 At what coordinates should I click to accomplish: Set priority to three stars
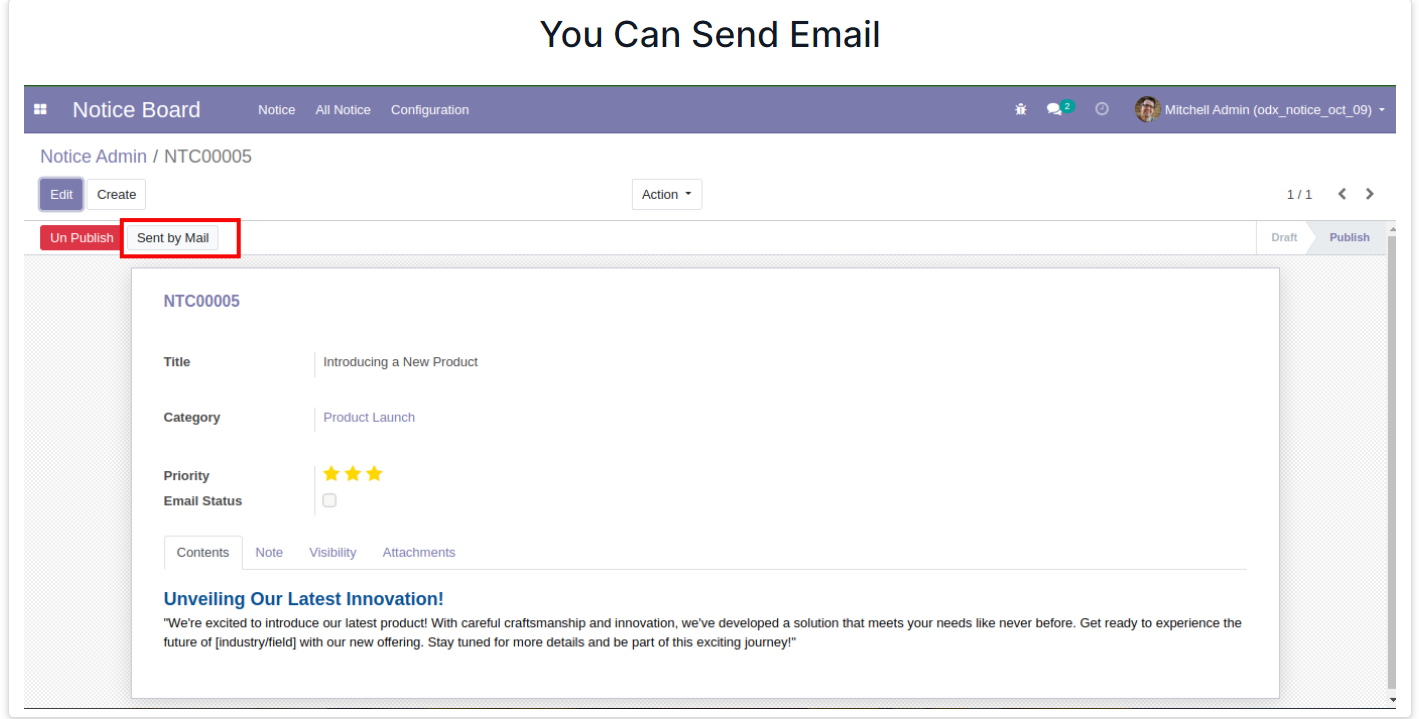click(x=374, y=474)
